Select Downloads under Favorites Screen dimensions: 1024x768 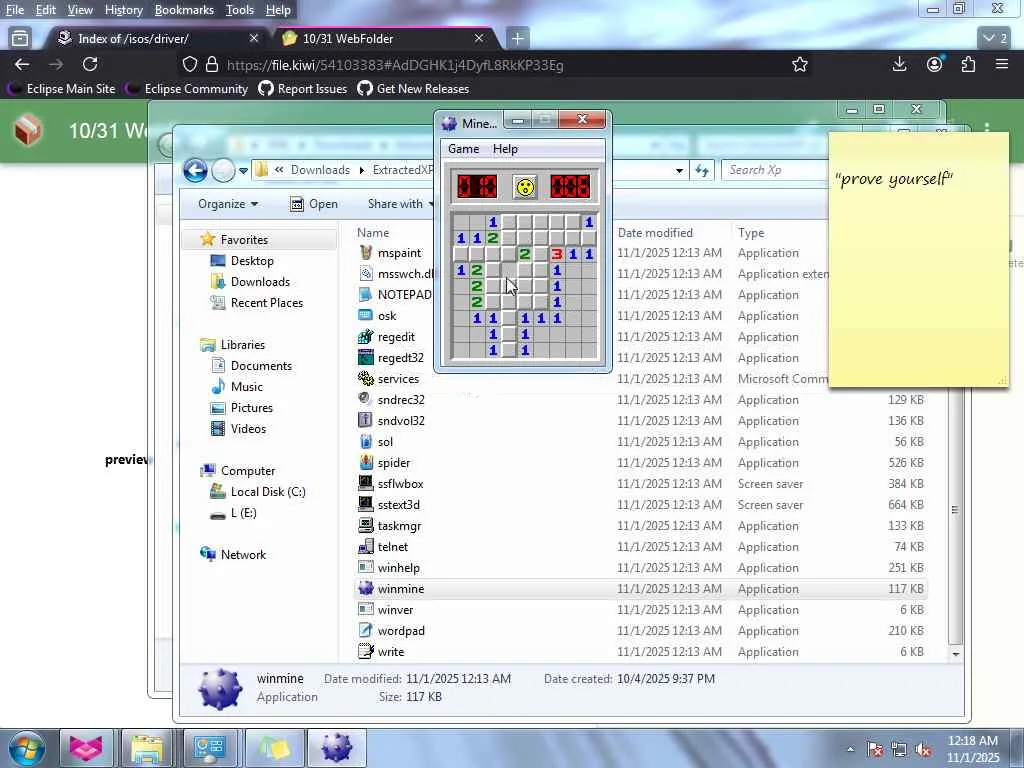pyautogui.click(x=259, y=282)
